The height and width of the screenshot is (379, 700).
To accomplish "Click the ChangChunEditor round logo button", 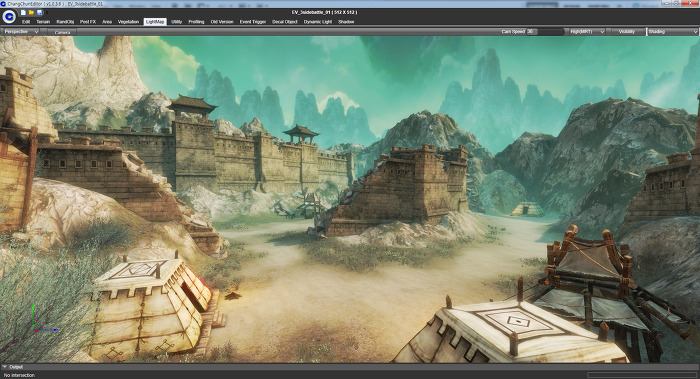I will [x=9, y=17].
